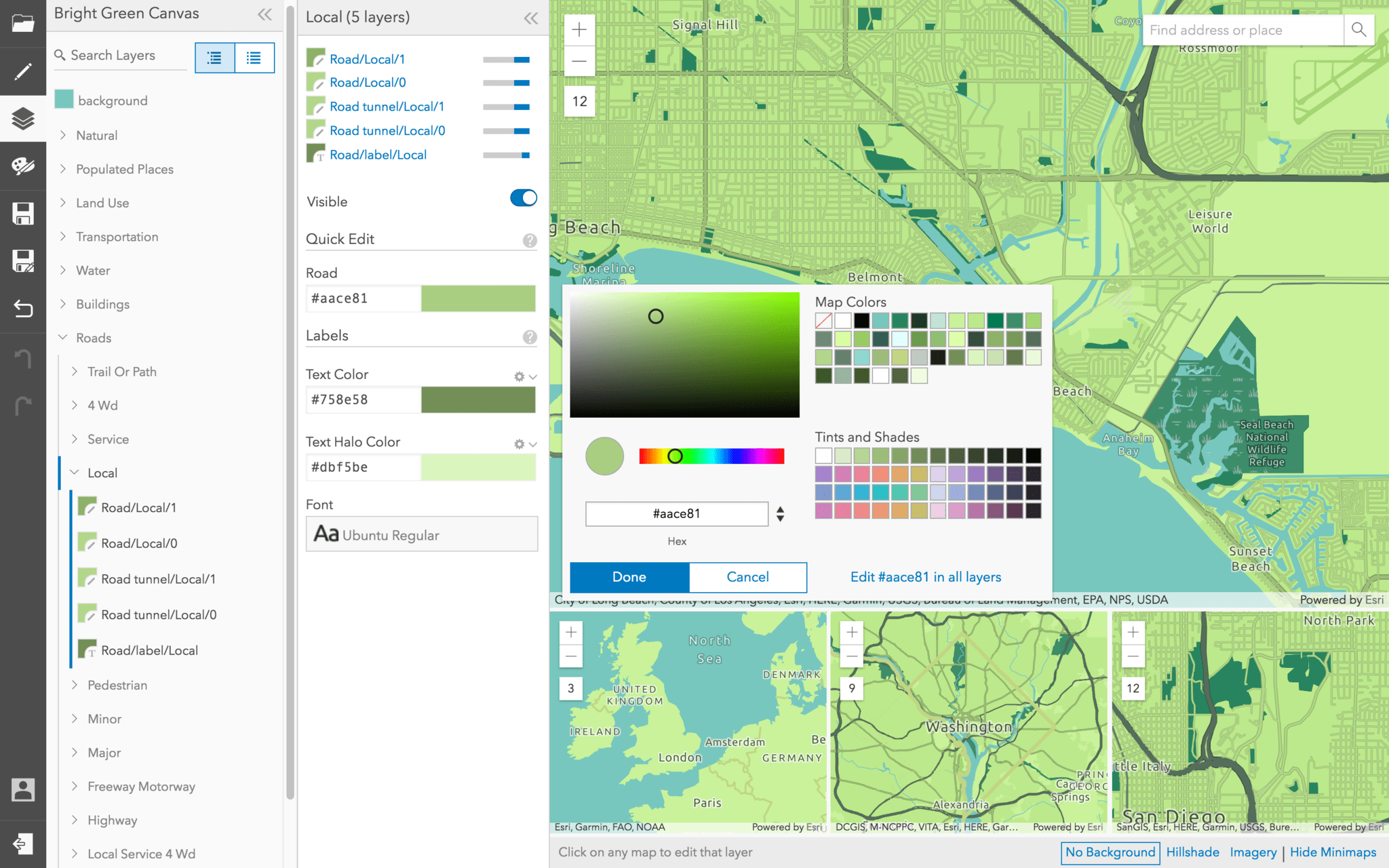The width and height of the screenshot is (1389, 868).
Task: Select the No Background option
Action: tap(1110, 852)
